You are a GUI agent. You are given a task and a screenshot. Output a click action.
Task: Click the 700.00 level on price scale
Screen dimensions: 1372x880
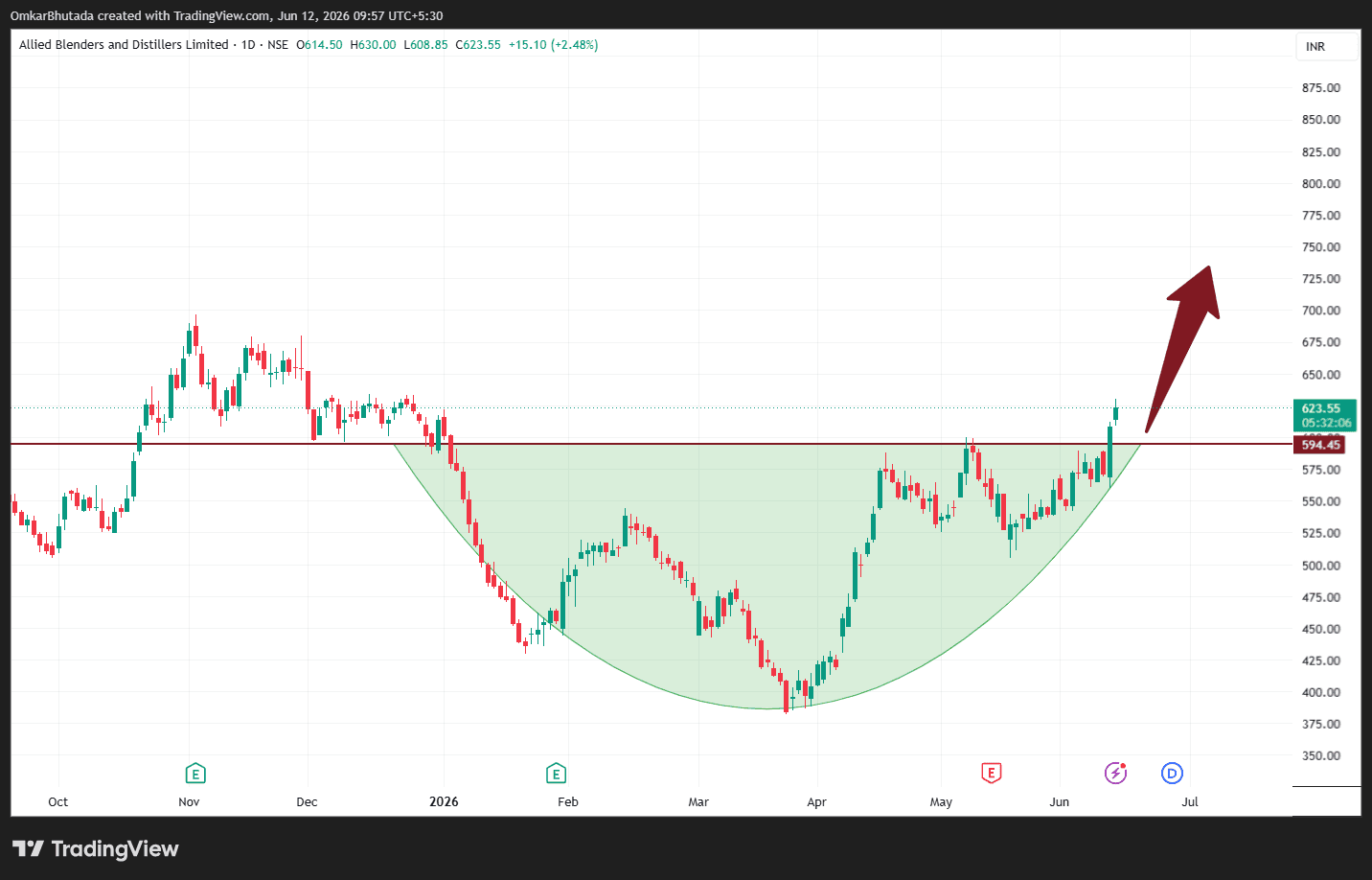coord(1320,311)
